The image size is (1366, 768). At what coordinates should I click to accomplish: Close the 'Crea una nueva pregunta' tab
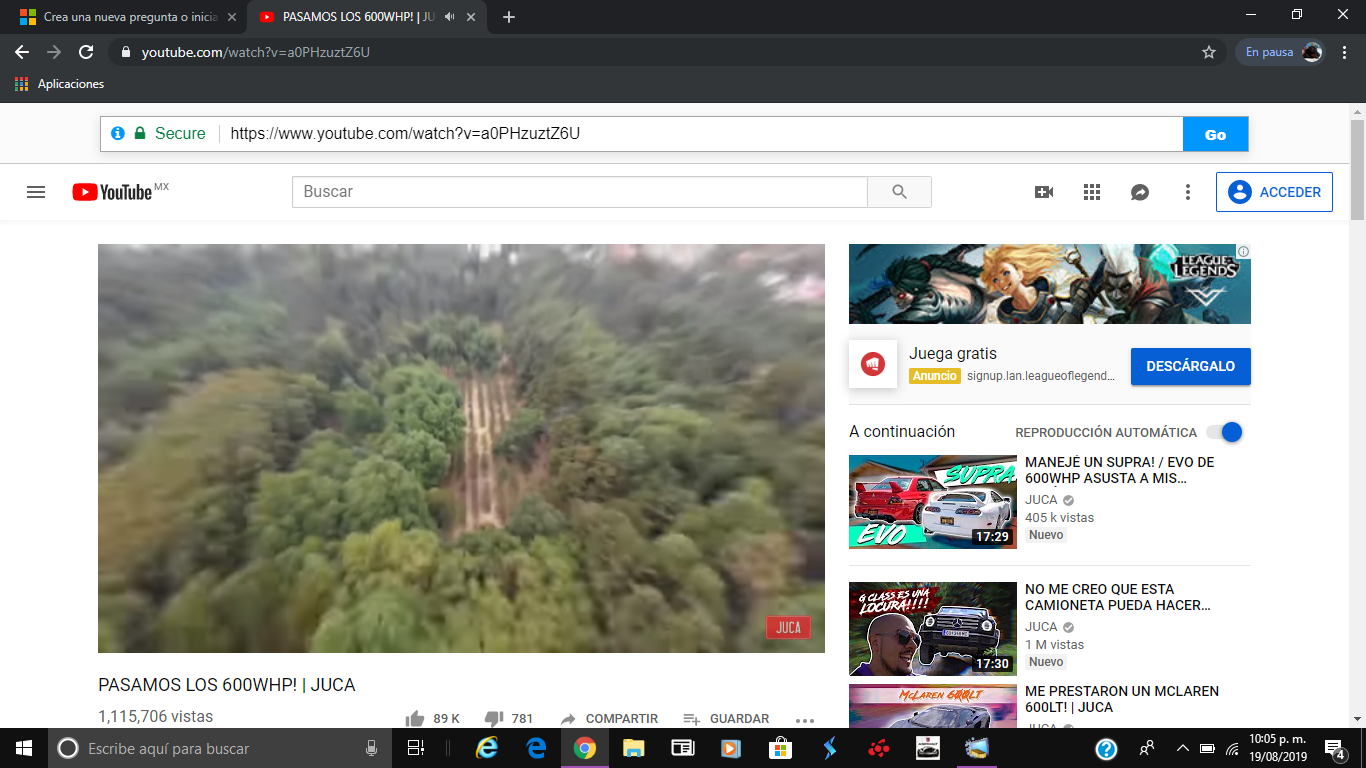pyautogui.click(x=231, y=17)
